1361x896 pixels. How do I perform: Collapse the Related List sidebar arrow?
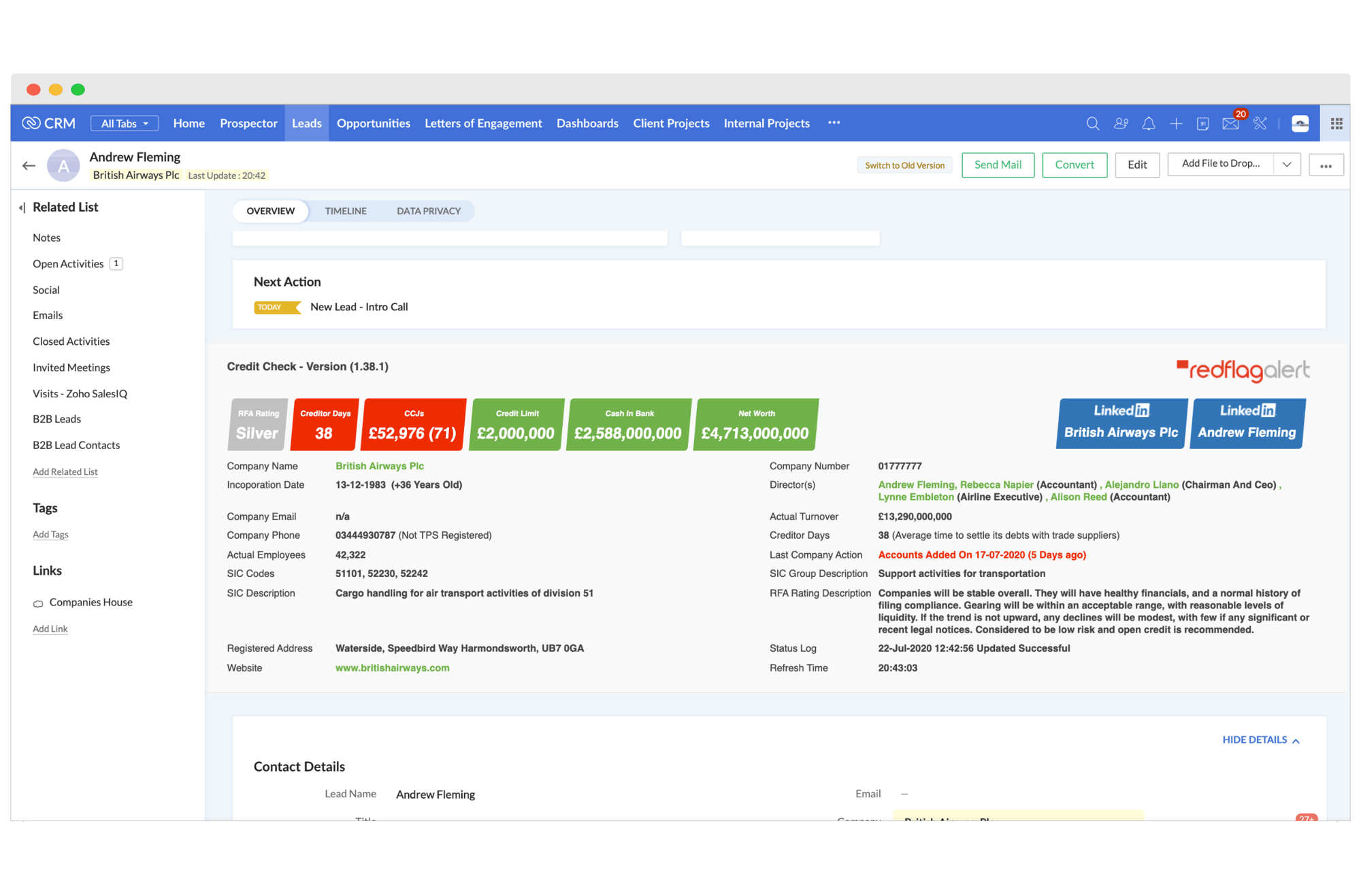tap(22, 208)
